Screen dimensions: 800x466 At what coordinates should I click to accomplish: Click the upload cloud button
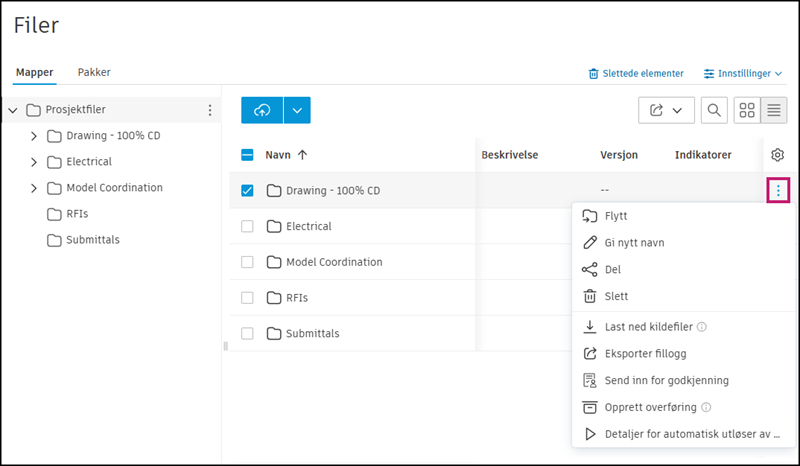click(x=262, y=110)
